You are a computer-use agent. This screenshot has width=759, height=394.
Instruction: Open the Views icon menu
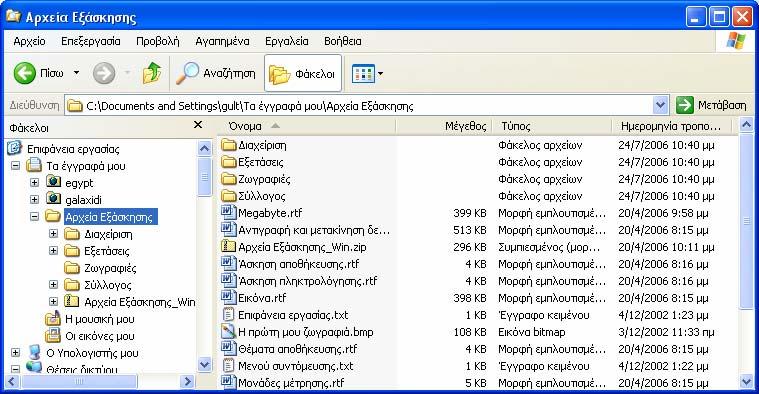363,74
